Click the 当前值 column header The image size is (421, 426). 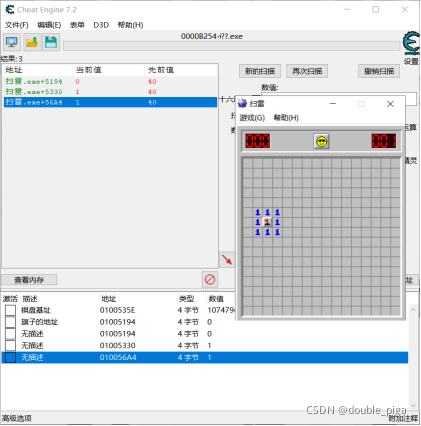click(x=109, y=70)
